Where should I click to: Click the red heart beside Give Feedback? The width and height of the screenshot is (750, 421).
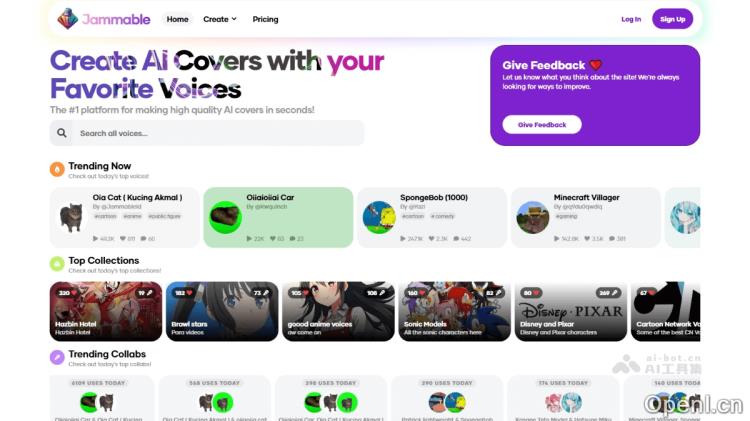(596, 65)
